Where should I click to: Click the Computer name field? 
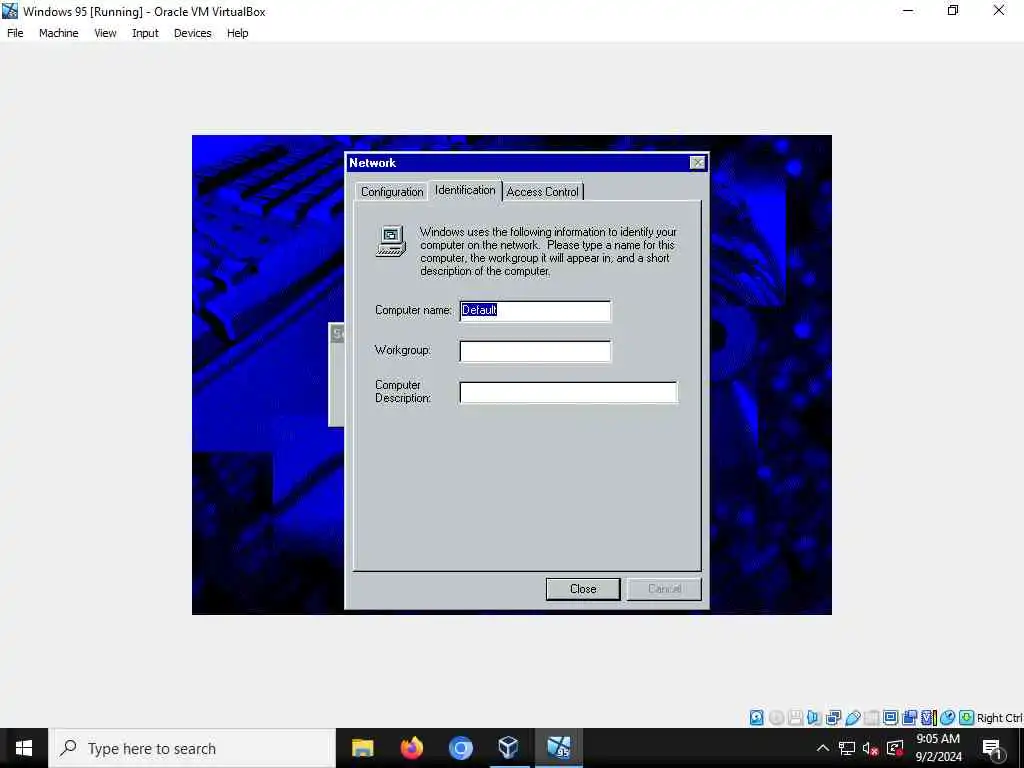point(536,311)
